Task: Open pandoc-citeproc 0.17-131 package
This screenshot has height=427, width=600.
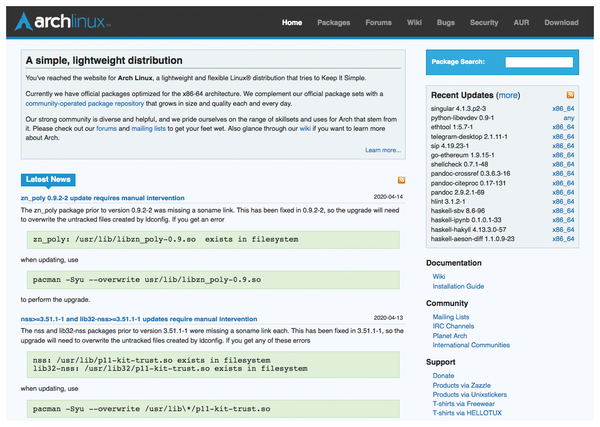Action: [468, 183]
